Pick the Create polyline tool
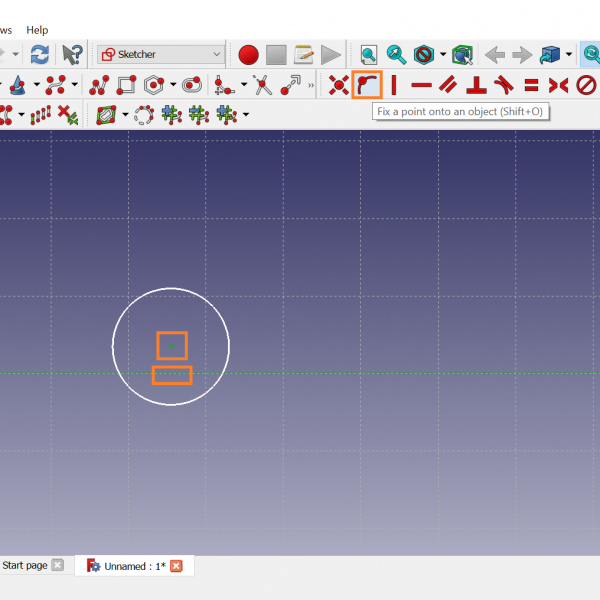The image size is (600, 600). [99, 85]
